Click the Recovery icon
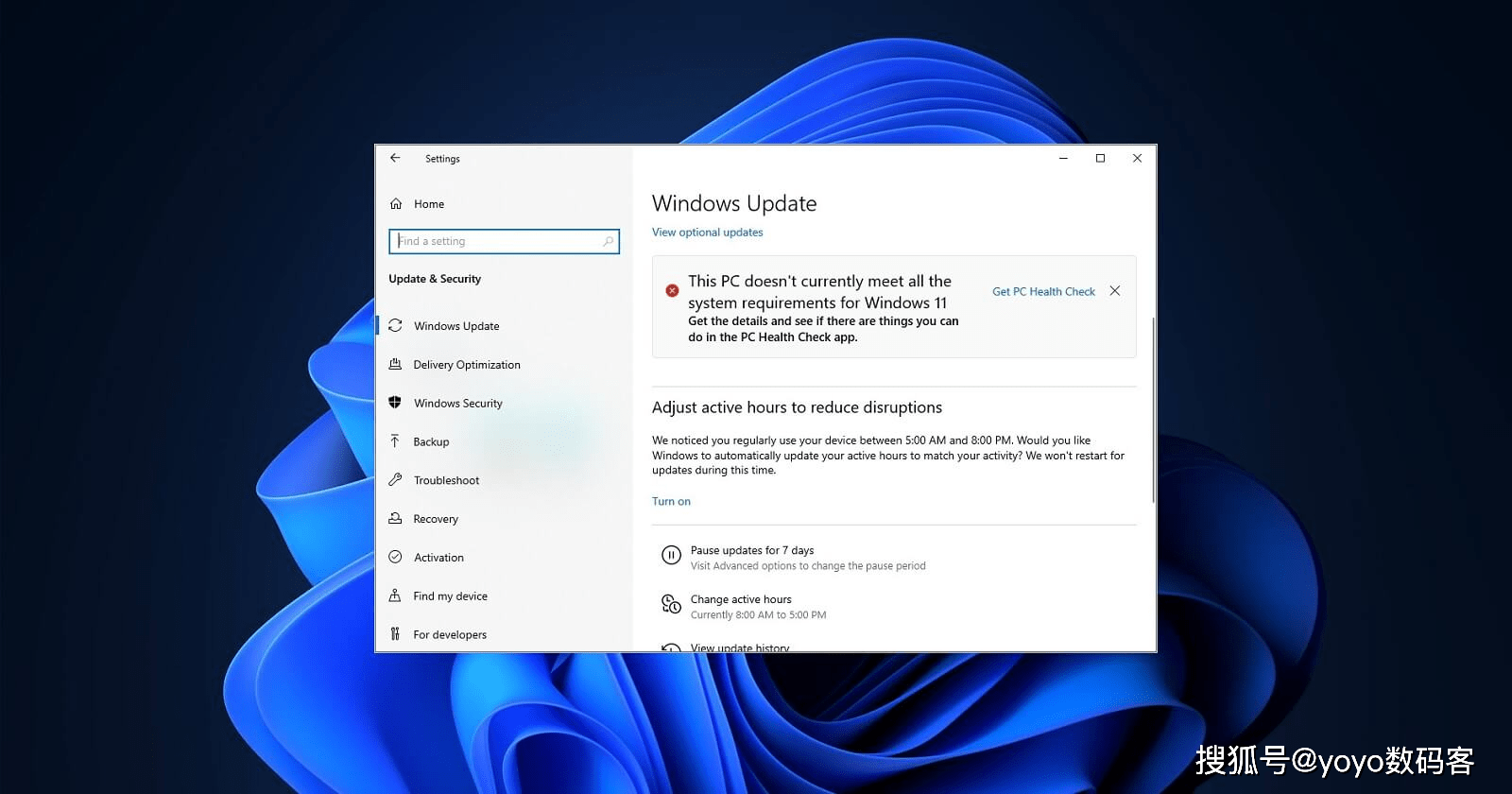 [395, 519]
